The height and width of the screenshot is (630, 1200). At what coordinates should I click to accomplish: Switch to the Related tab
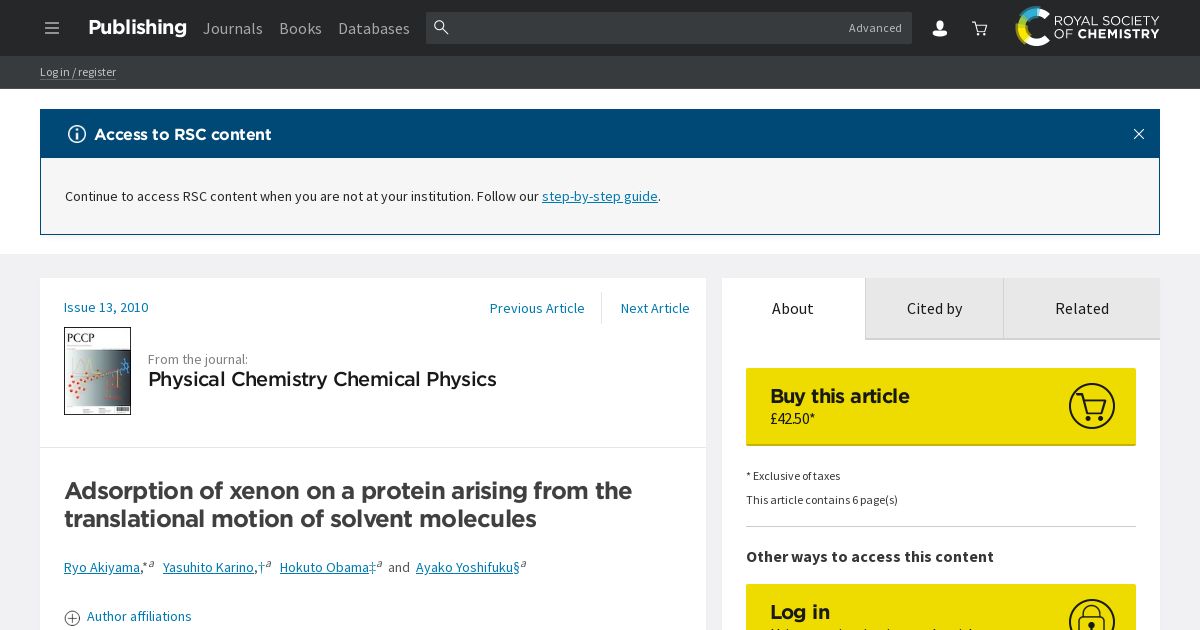coord(1082,308)
